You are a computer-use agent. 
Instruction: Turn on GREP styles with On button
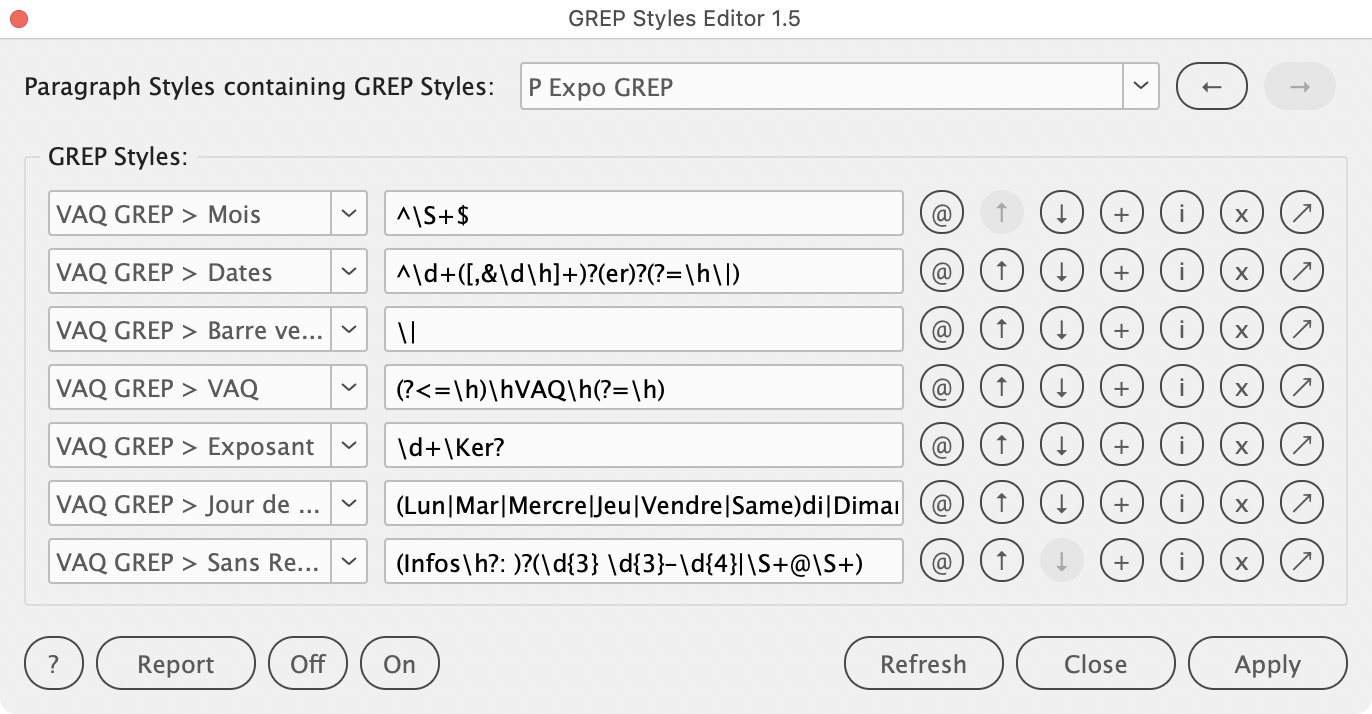[x=399, y=664]
